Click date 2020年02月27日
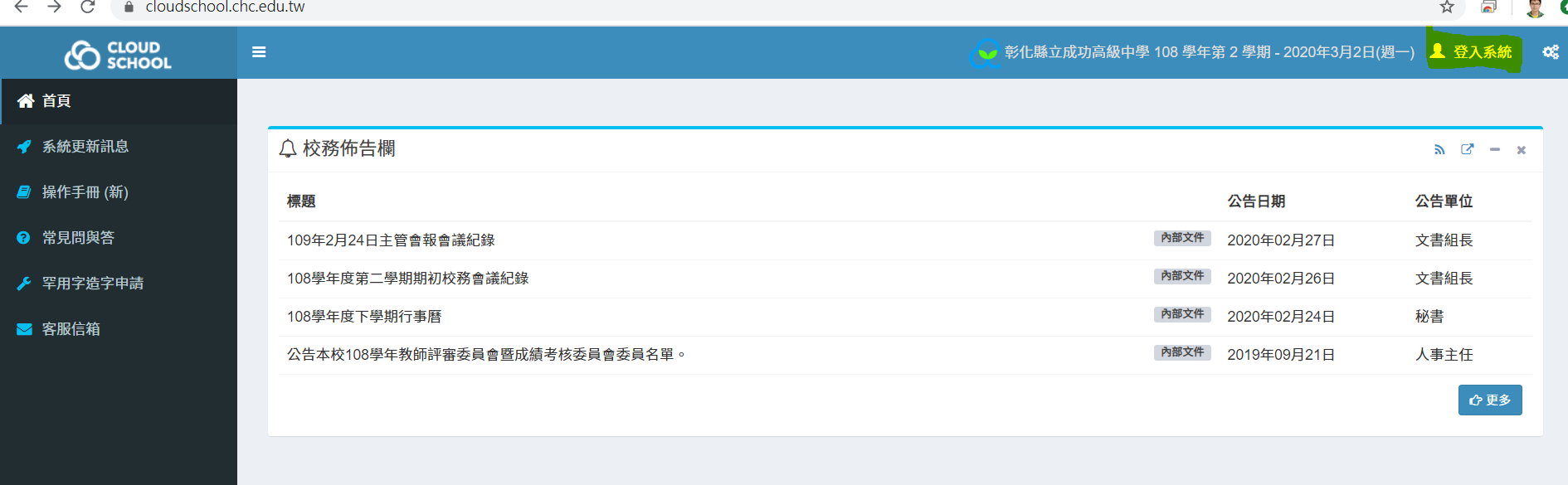 (x=1281, y=240)
